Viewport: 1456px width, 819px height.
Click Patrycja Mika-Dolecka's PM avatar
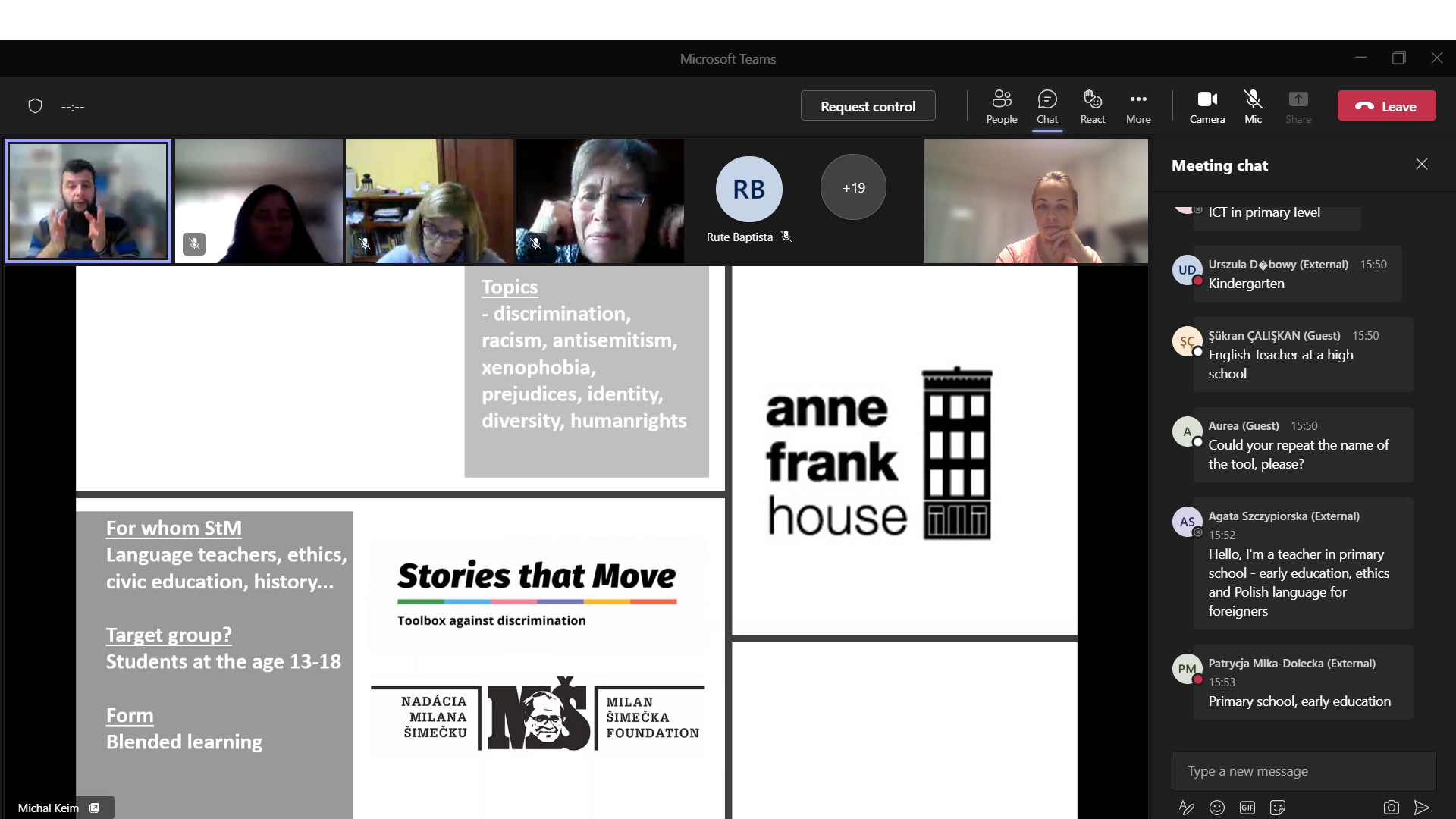pyautogui.click(x=1187, y=669)
